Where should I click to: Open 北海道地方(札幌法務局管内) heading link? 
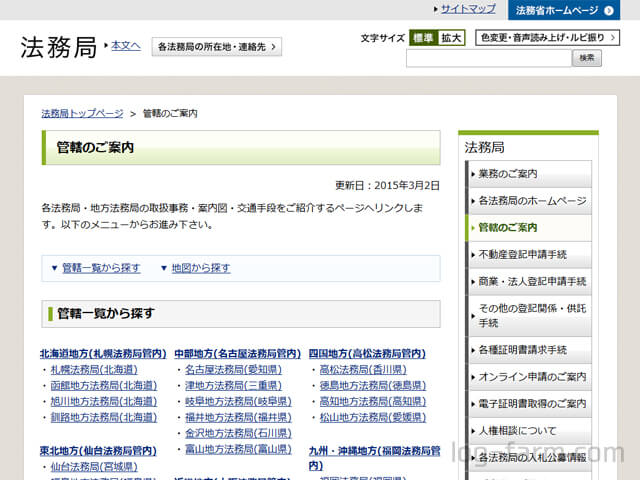point(103,353)
